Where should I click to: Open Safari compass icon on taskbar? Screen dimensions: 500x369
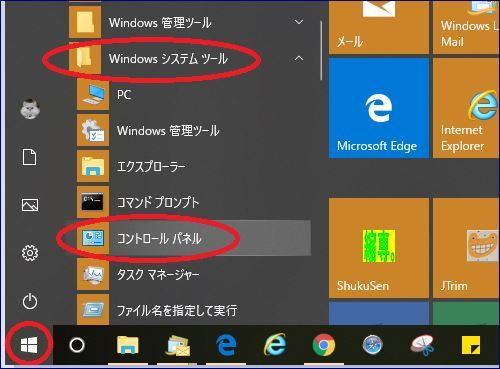coord(372,345)
